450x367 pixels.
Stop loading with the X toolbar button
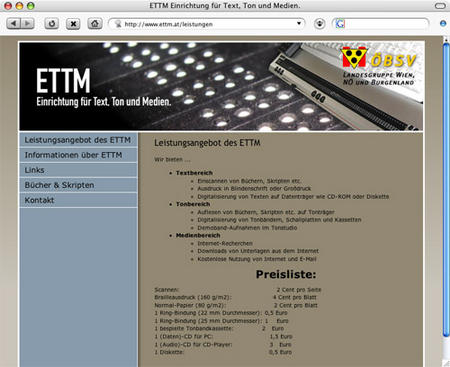coord(73,24)
